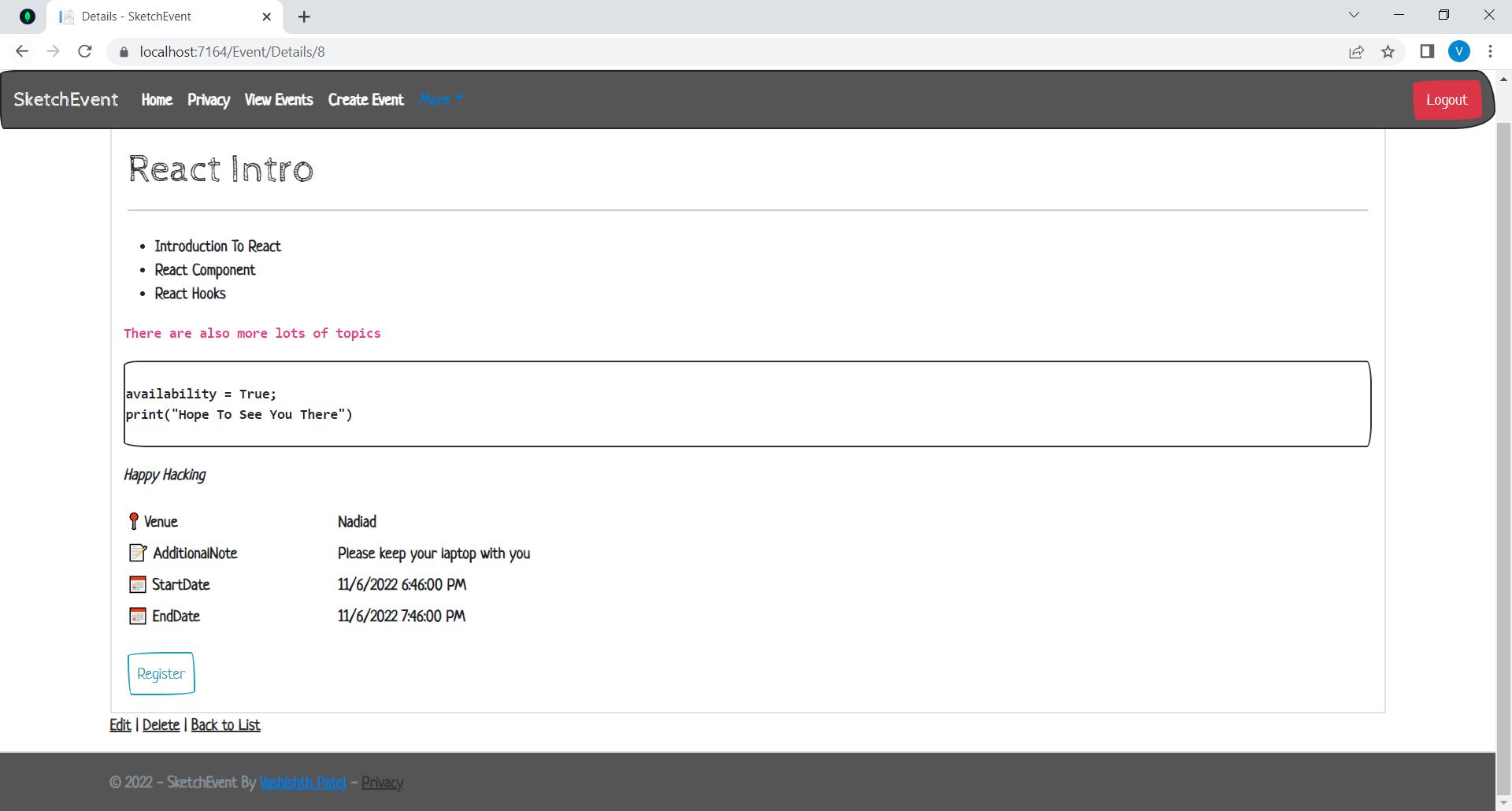The width and height of the screenshot is (1512, 811).
Task: Expand the More dropdown menu
Action: tap(441, 100)
